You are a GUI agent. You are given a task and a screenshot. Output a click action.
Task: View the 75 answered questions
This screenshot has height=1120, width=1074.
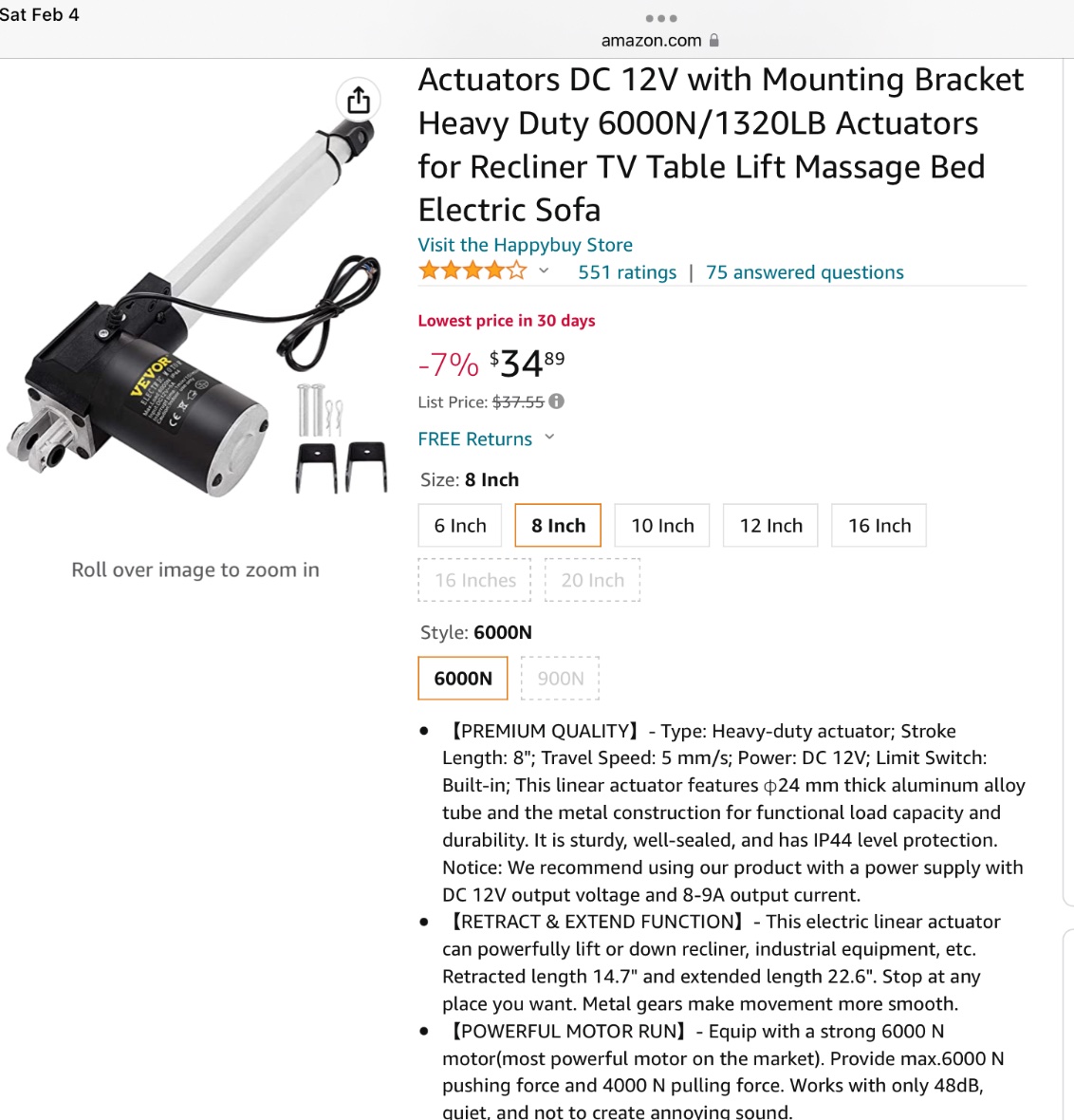(805, 272)
